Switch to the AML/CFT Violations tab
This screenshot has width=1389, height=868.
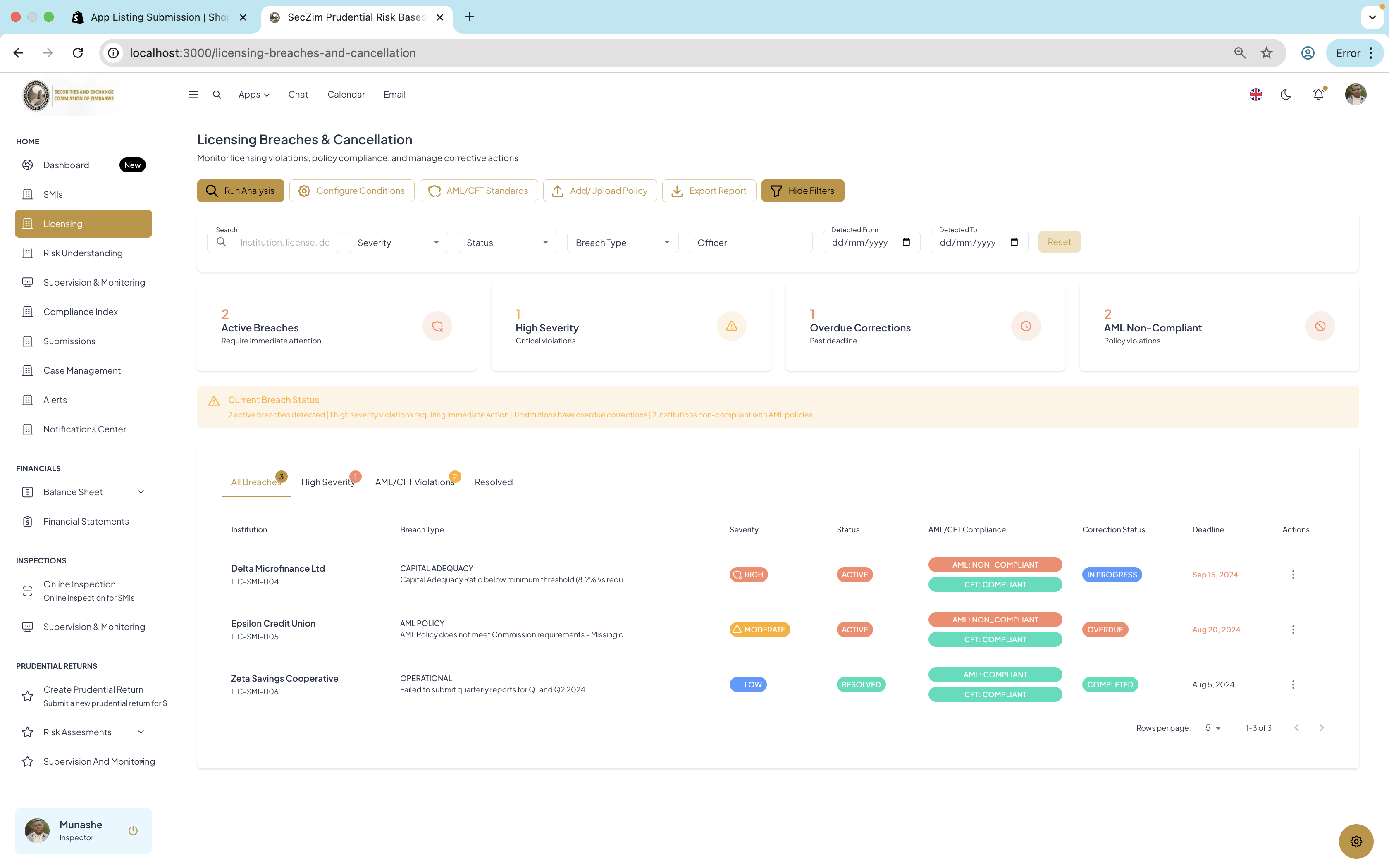(414, 482)
